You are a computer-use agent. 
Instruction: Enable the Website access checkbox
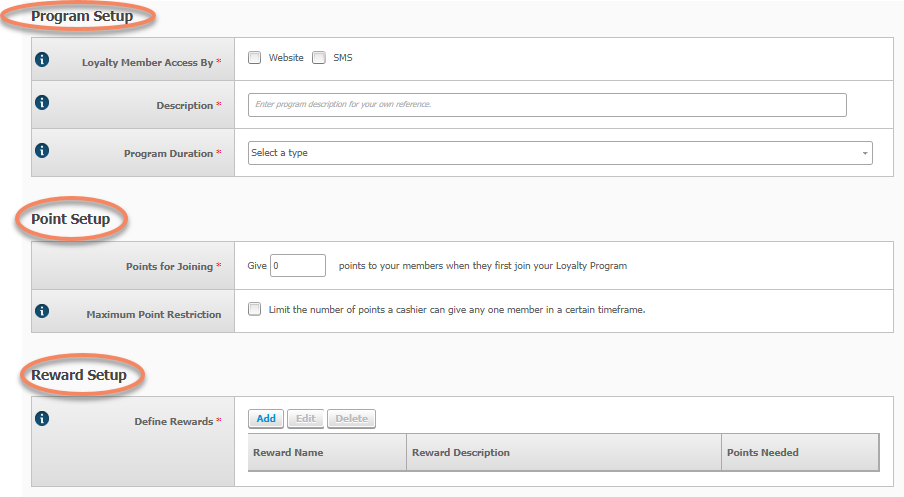pos(254,58)
